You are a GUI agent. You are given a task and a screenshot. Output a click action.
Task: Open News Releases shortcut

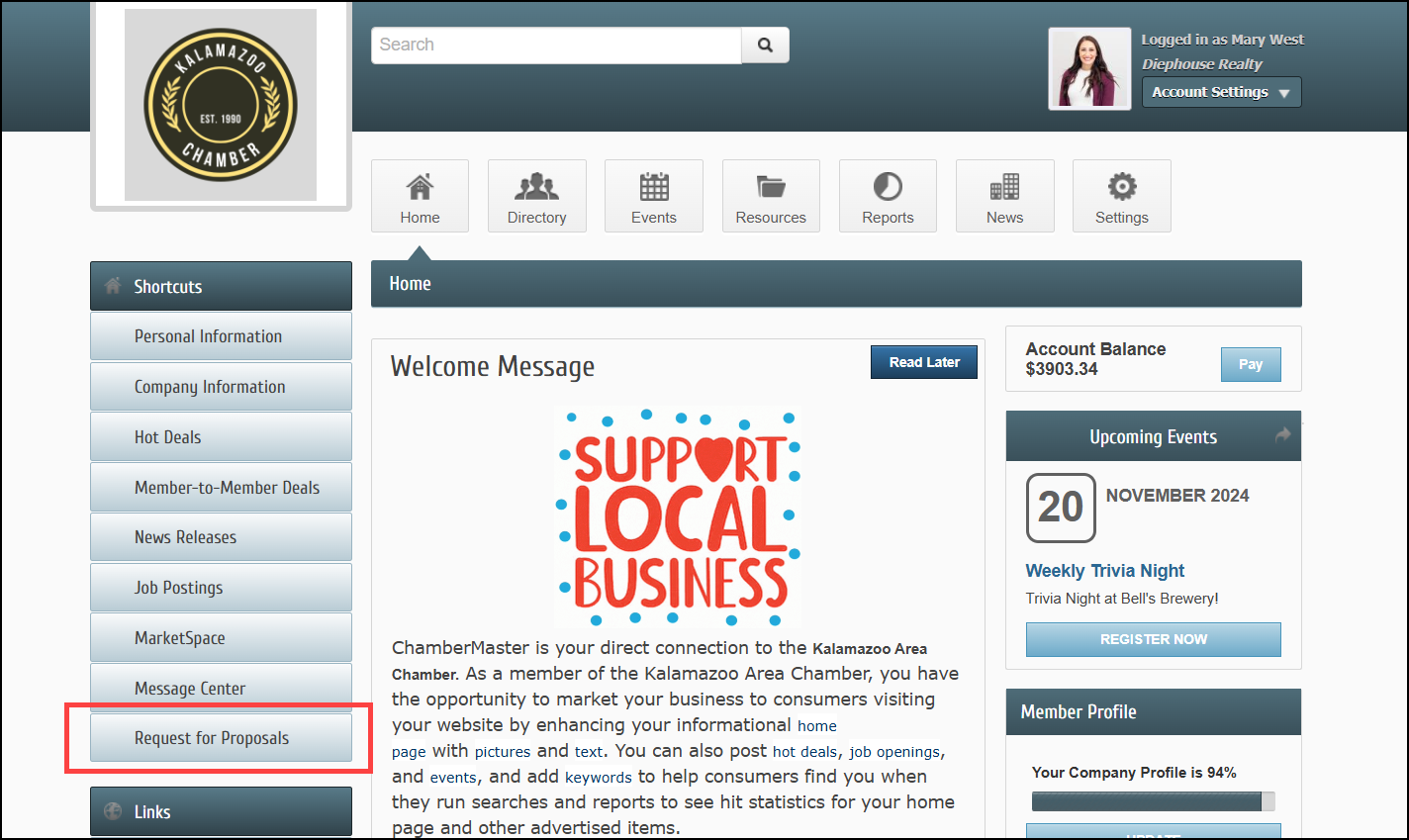221,537
